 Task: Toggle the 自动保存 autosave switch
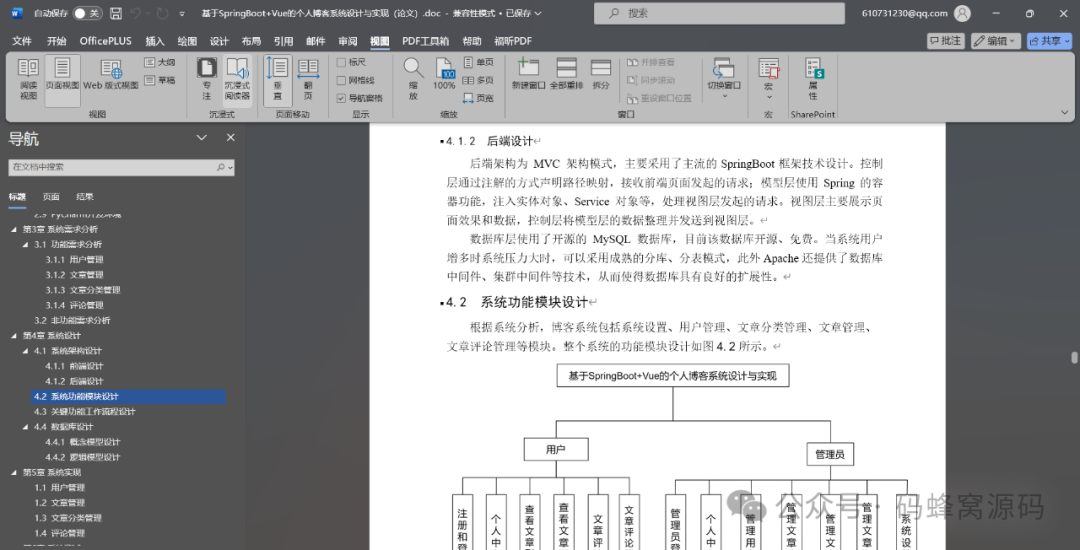pos(87,13)
